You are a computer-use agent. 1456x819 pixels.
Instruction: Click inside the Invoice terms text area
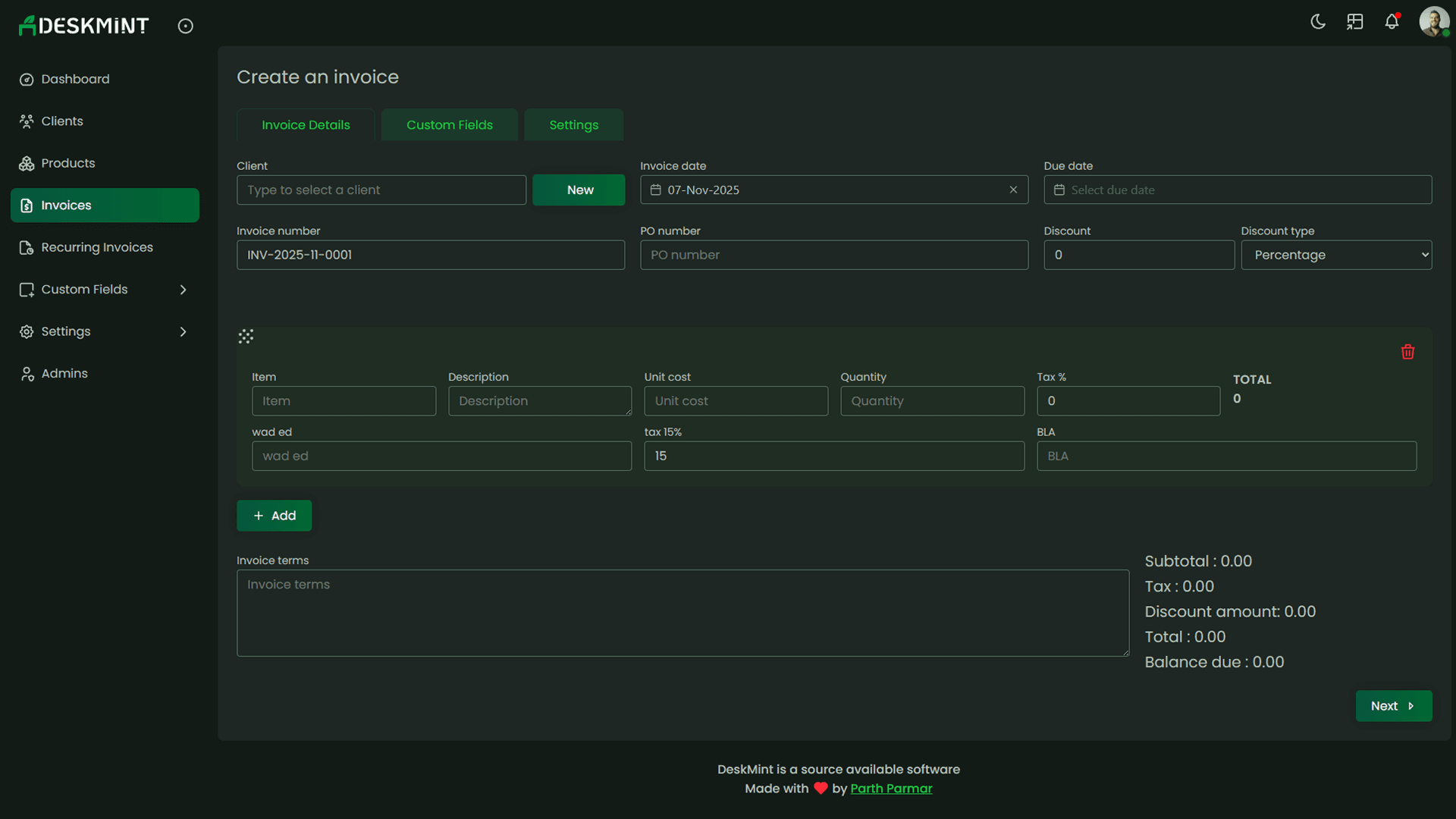[x=681, y=613]
